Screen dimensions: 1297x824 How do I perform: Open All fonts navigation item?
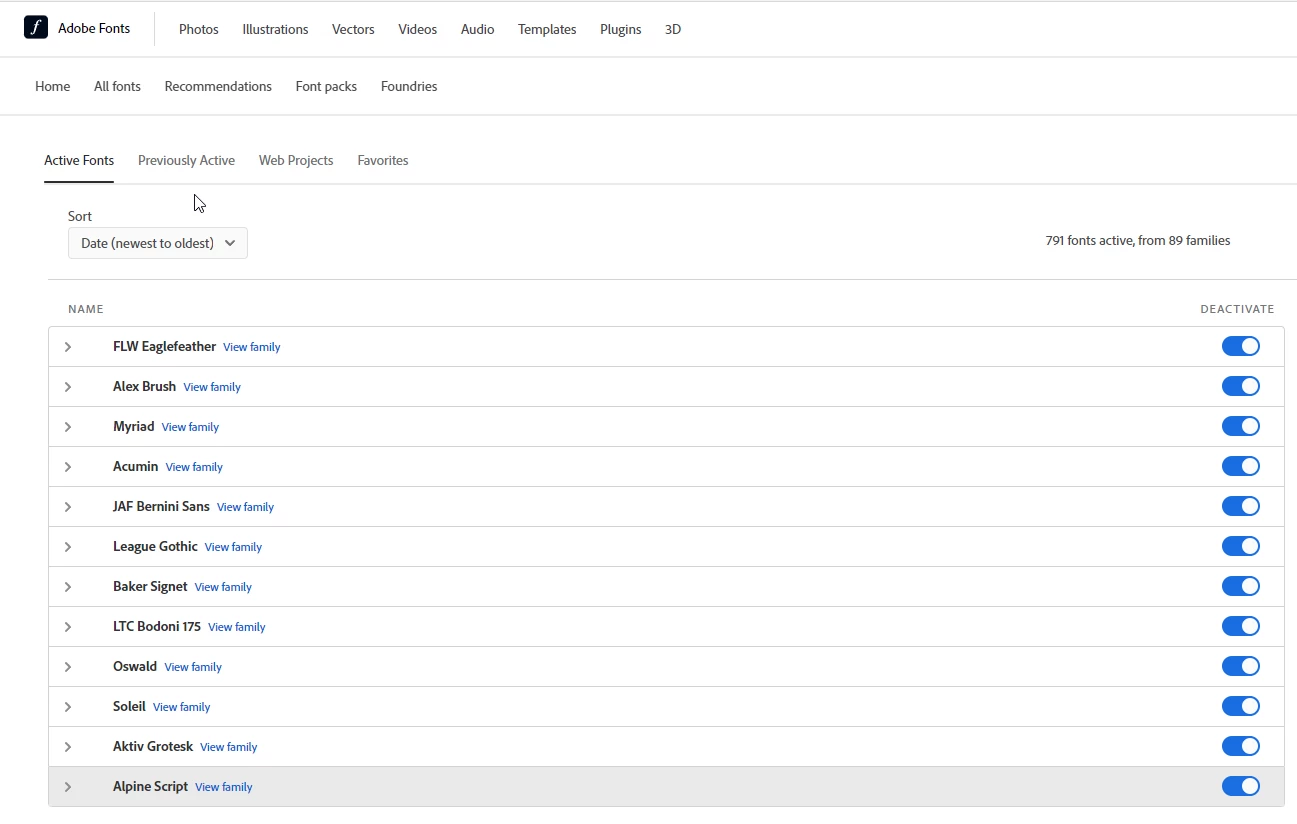[117, 86]
